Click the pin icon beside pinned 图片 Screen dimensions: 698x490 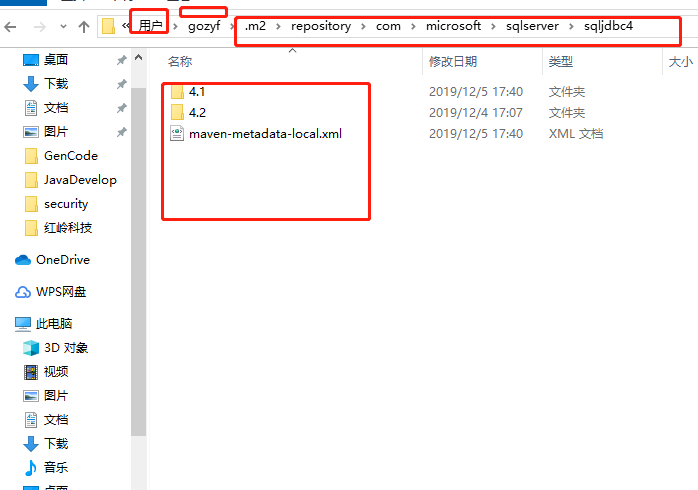[122, 132]
